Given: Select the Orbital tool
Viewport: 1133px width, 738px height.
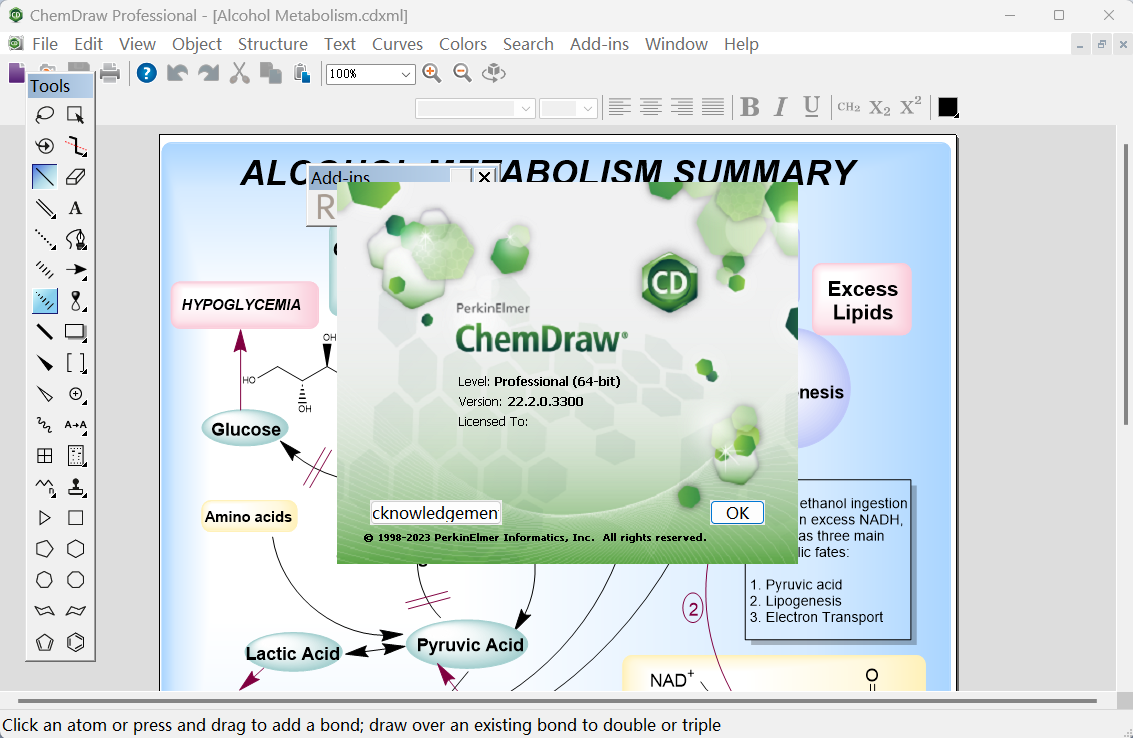Looking at the screenshot, I should 75,301.
